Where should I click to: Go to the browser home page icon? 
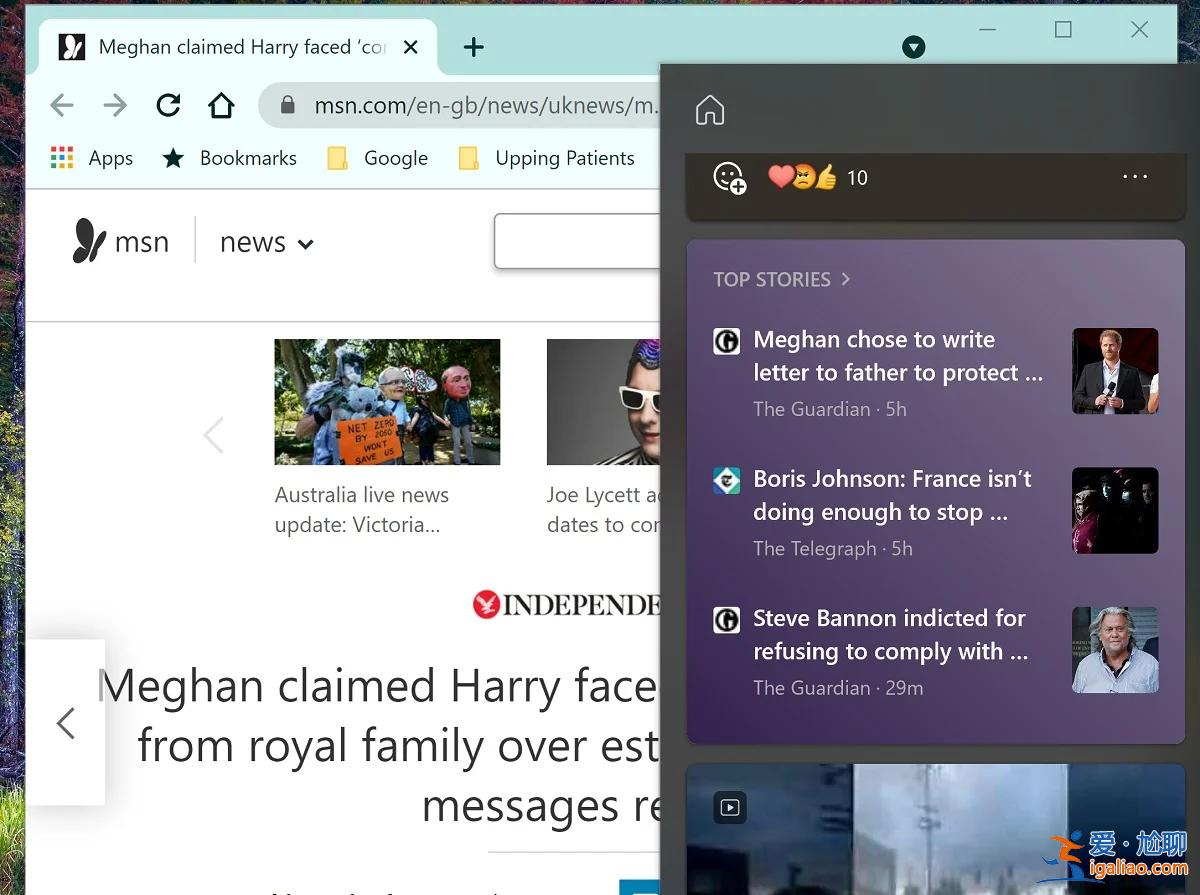(221, 105)
